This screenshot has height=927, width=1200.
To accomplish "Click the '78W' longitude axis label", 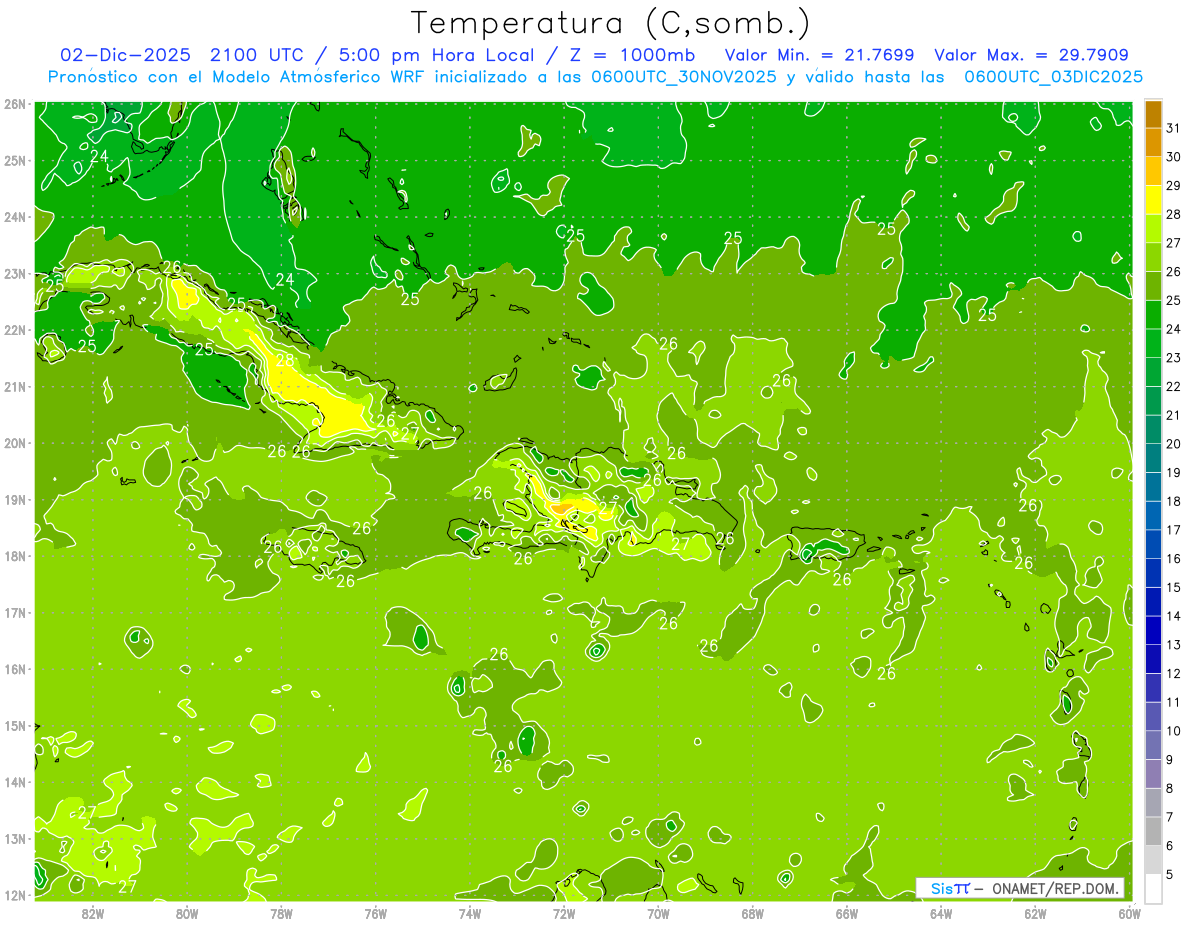I will click(x=281, y=913).
